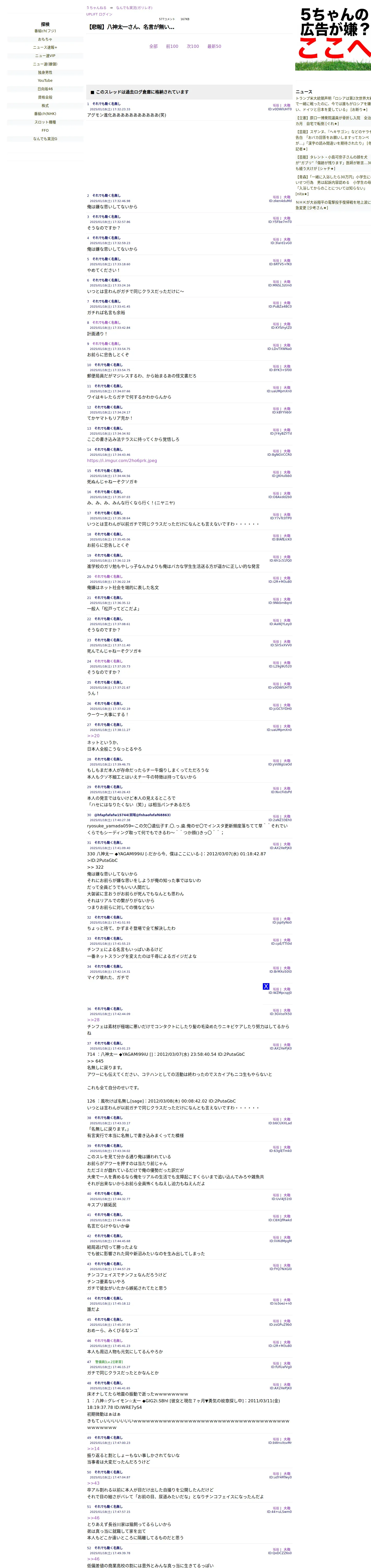371x1568 pixels.
Task: Show the 最新50 posts
Action: tap(214, 46)
